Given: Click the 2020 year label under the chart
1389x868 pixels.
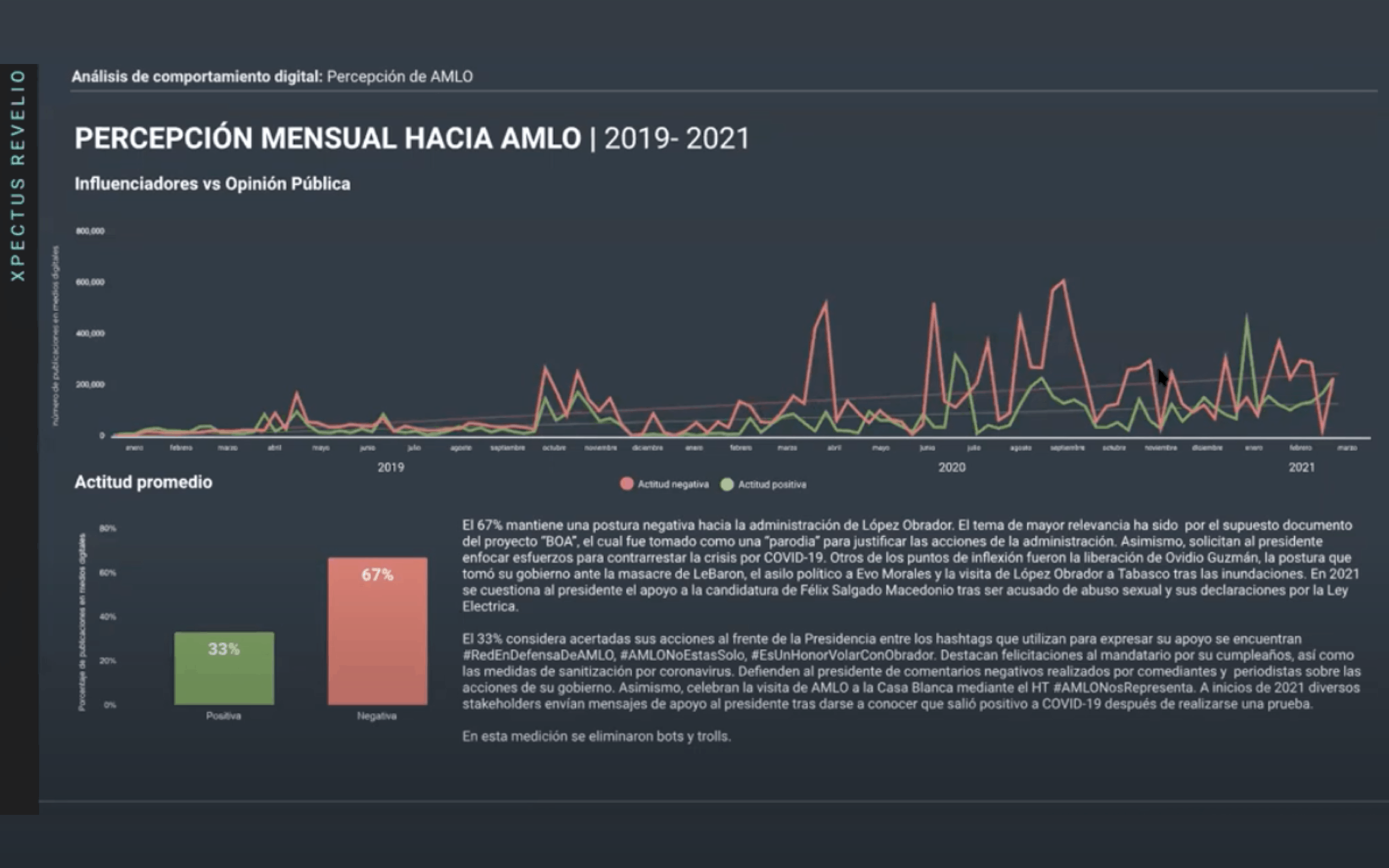Looking at the screenshot, I should (x=952, y=467).
